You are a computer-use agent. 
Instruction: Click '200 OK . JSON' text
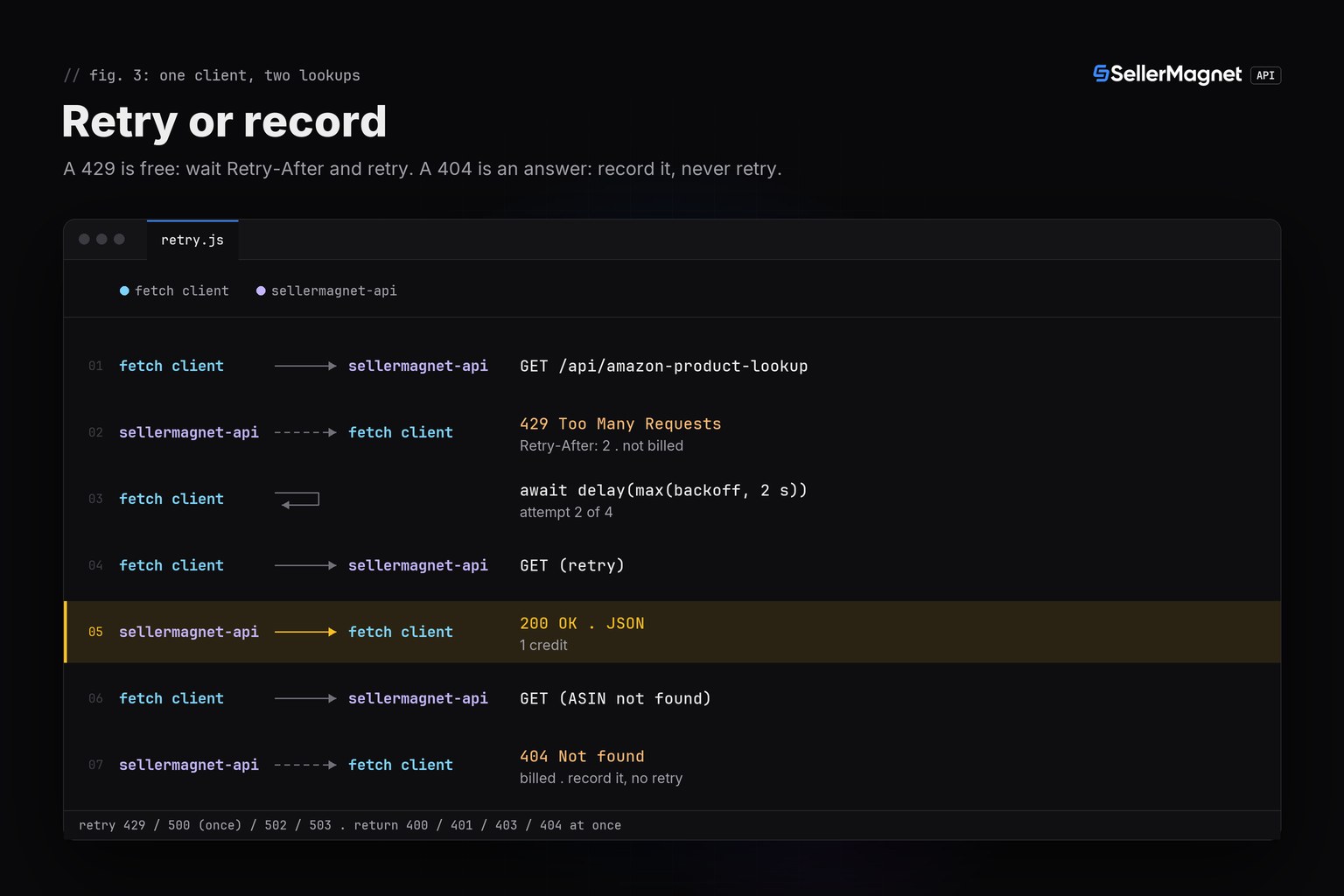pos(582,623)
